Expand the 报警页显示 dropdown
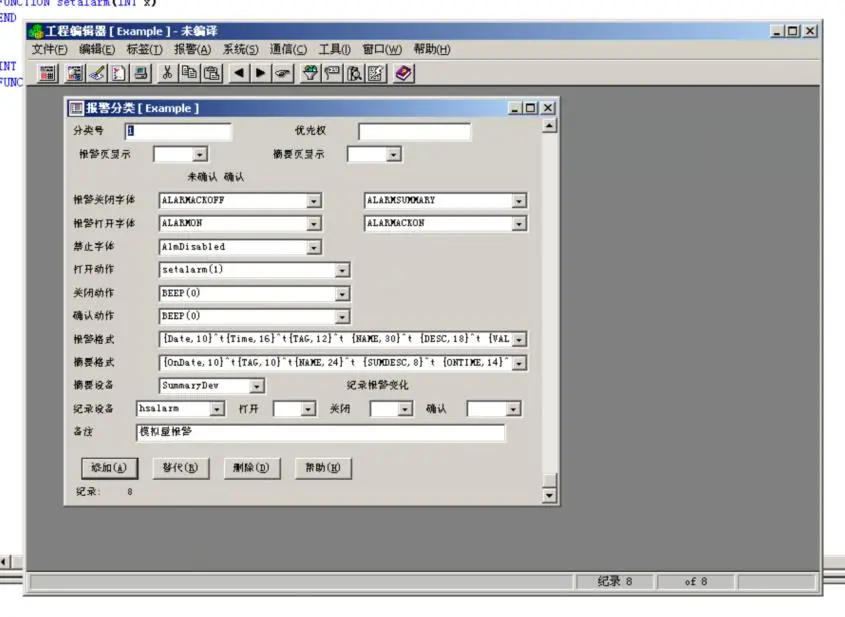The width and height of the screenshot is (845, 617). pyautogui.click(x=199, y=155)
